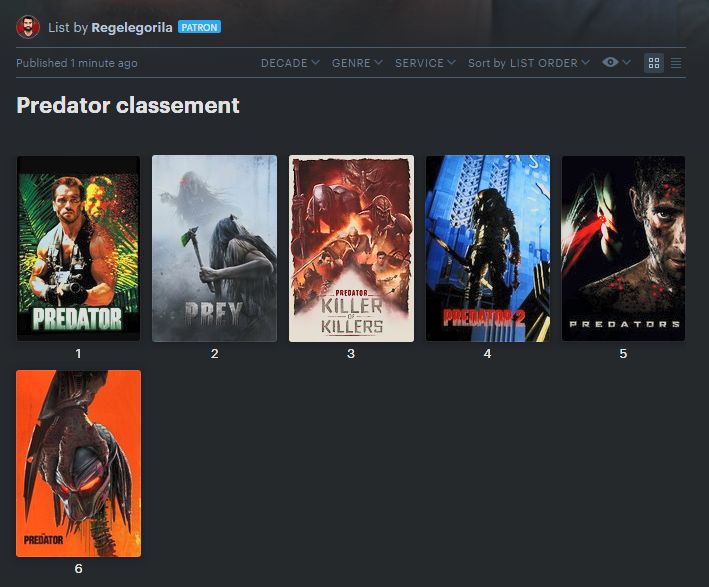Open the Prey poster
The image size is (709, 587).
214,248
